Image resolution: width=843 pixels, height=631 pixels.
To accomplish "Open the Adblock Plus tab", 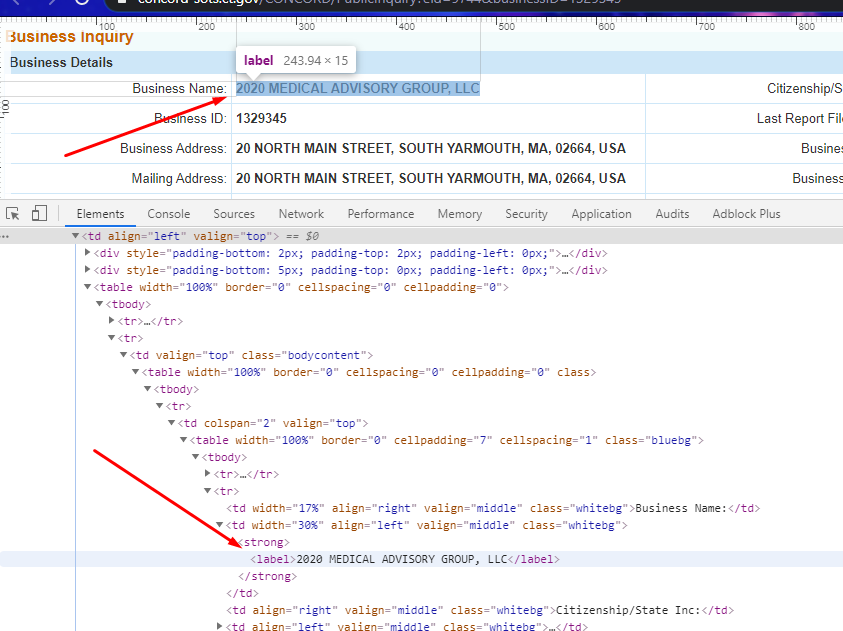I will [x=746, y=214].
